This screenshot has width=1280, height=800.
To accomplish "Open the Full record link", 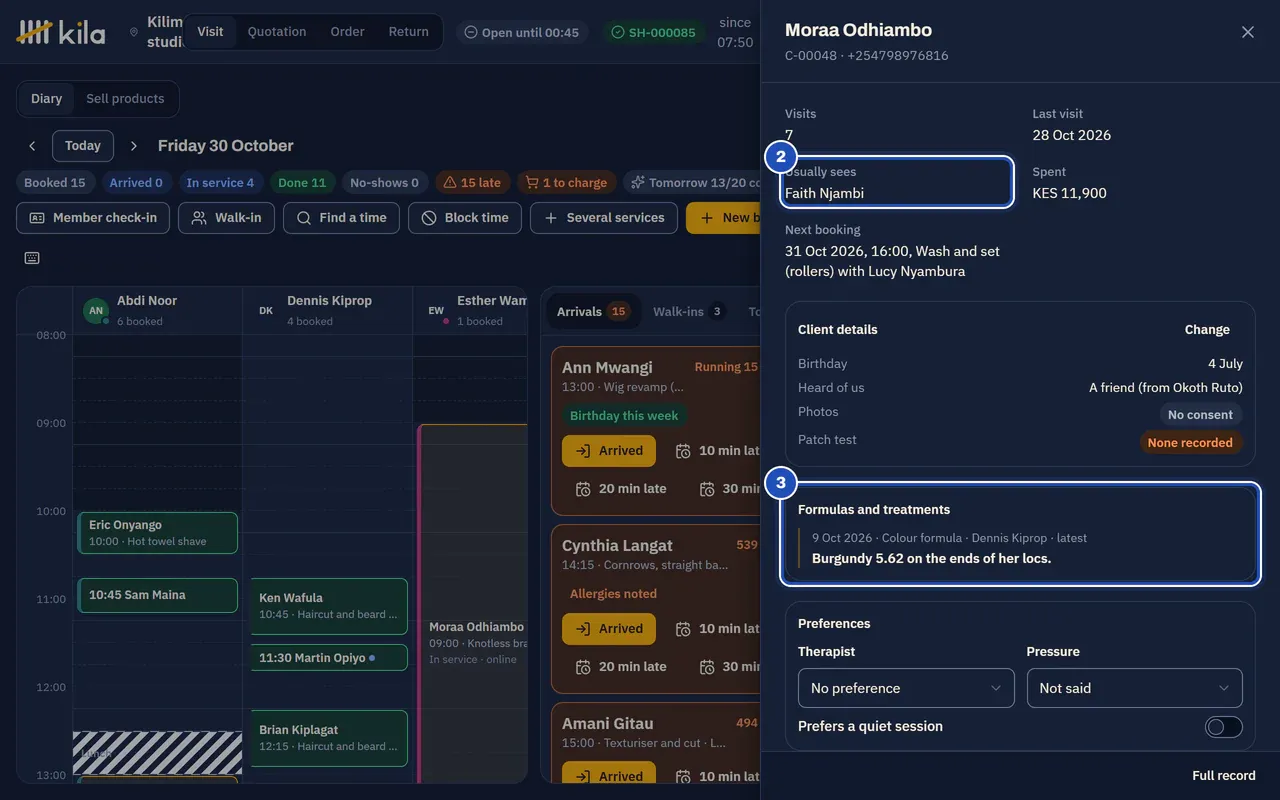I will click(1223, 776).
